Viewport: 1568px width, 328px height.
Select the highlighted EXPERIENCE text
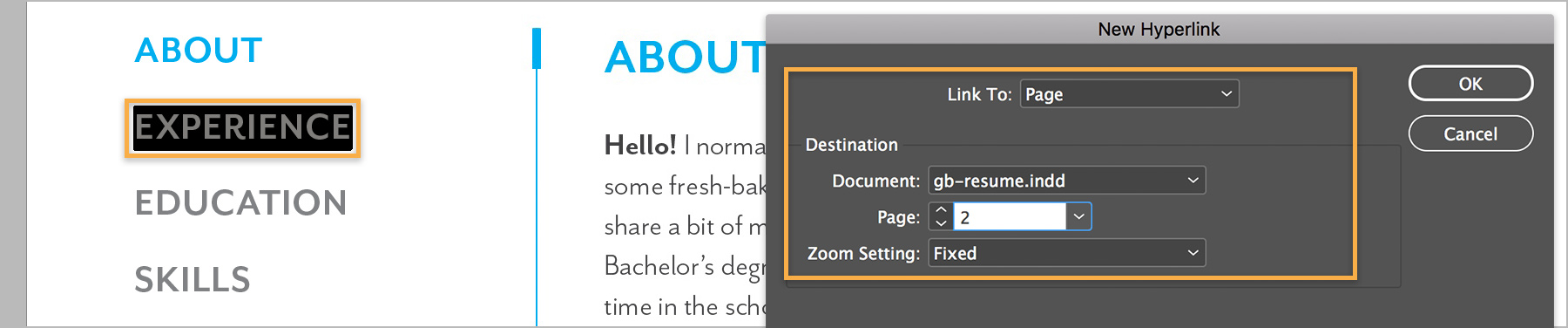click(x=242, y=127)
